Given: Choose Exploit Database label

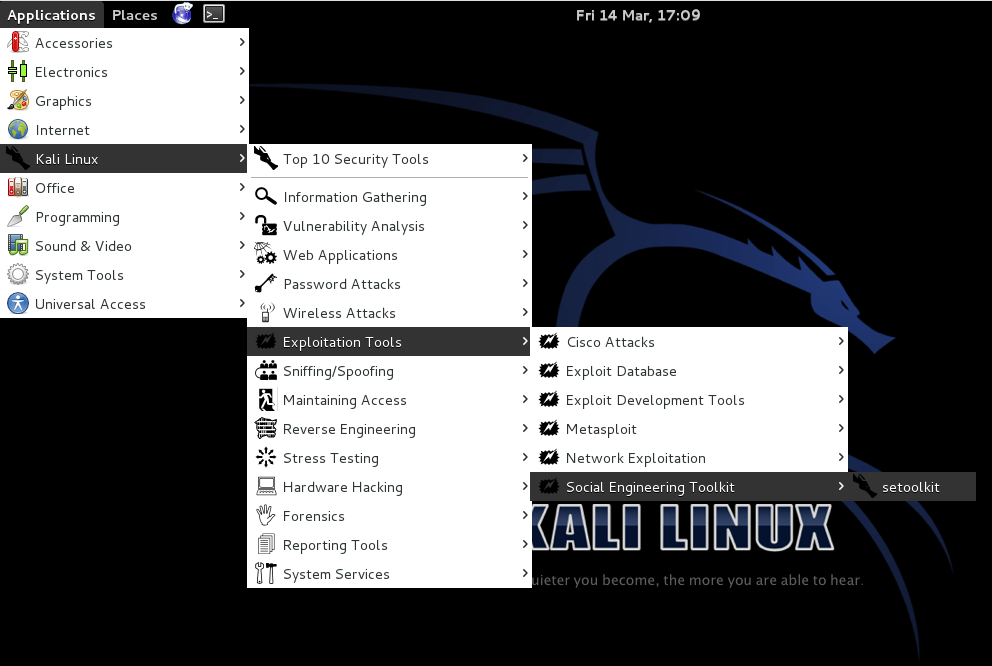Looking at the screenshot, I should pos(621,371).
